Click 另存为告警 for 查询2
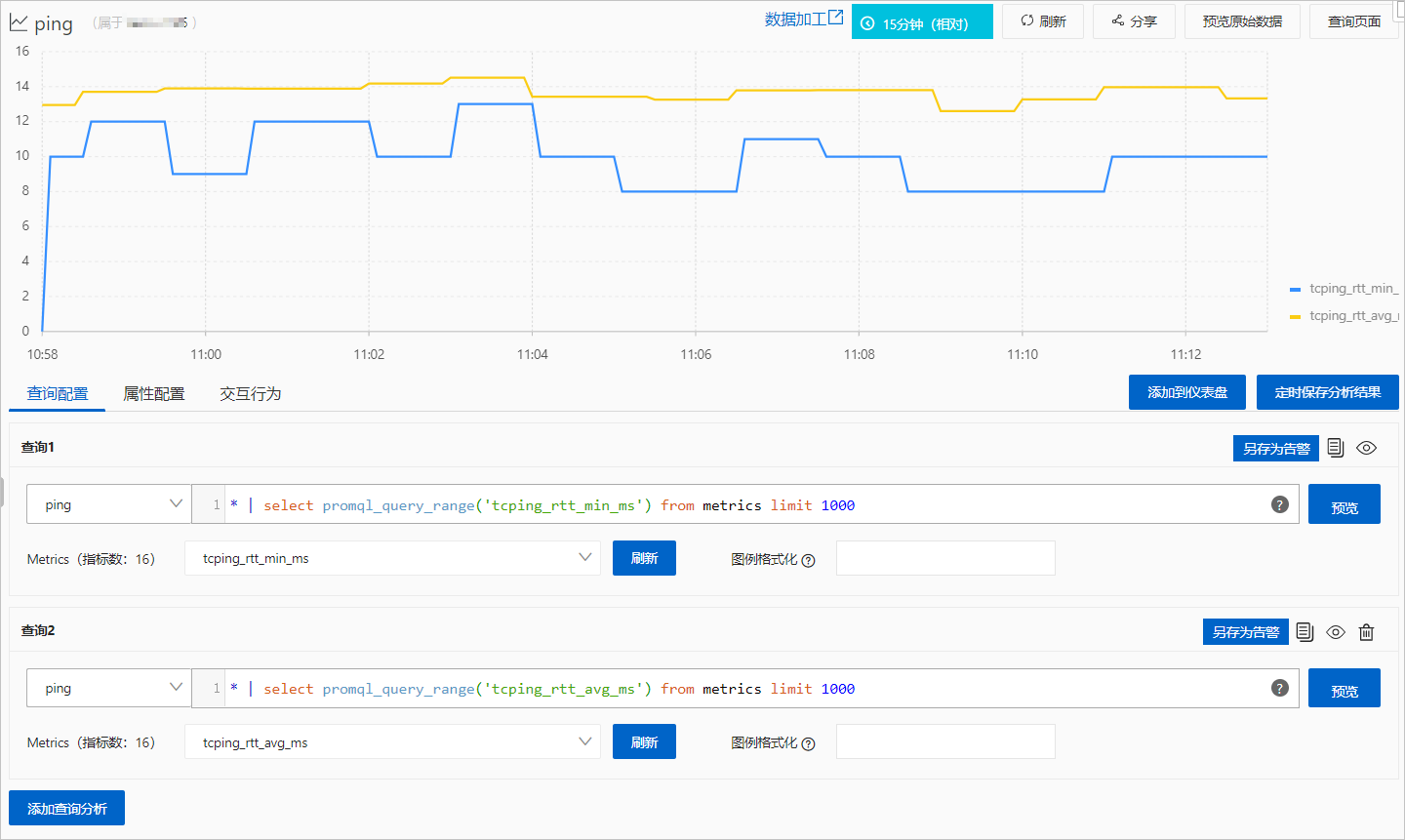 point(1246,632)
